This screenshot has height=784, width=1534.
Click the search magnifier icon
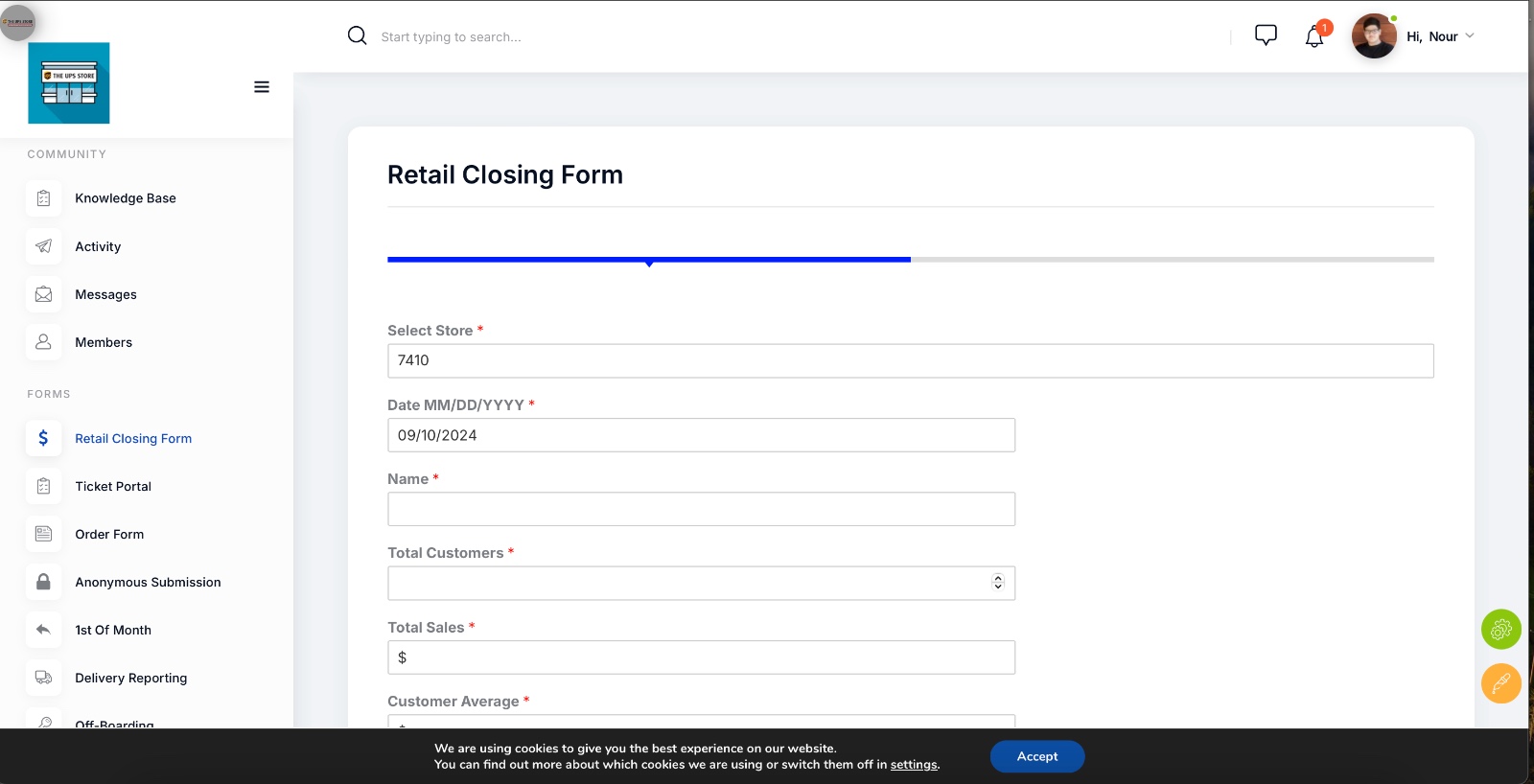point(357,35)
